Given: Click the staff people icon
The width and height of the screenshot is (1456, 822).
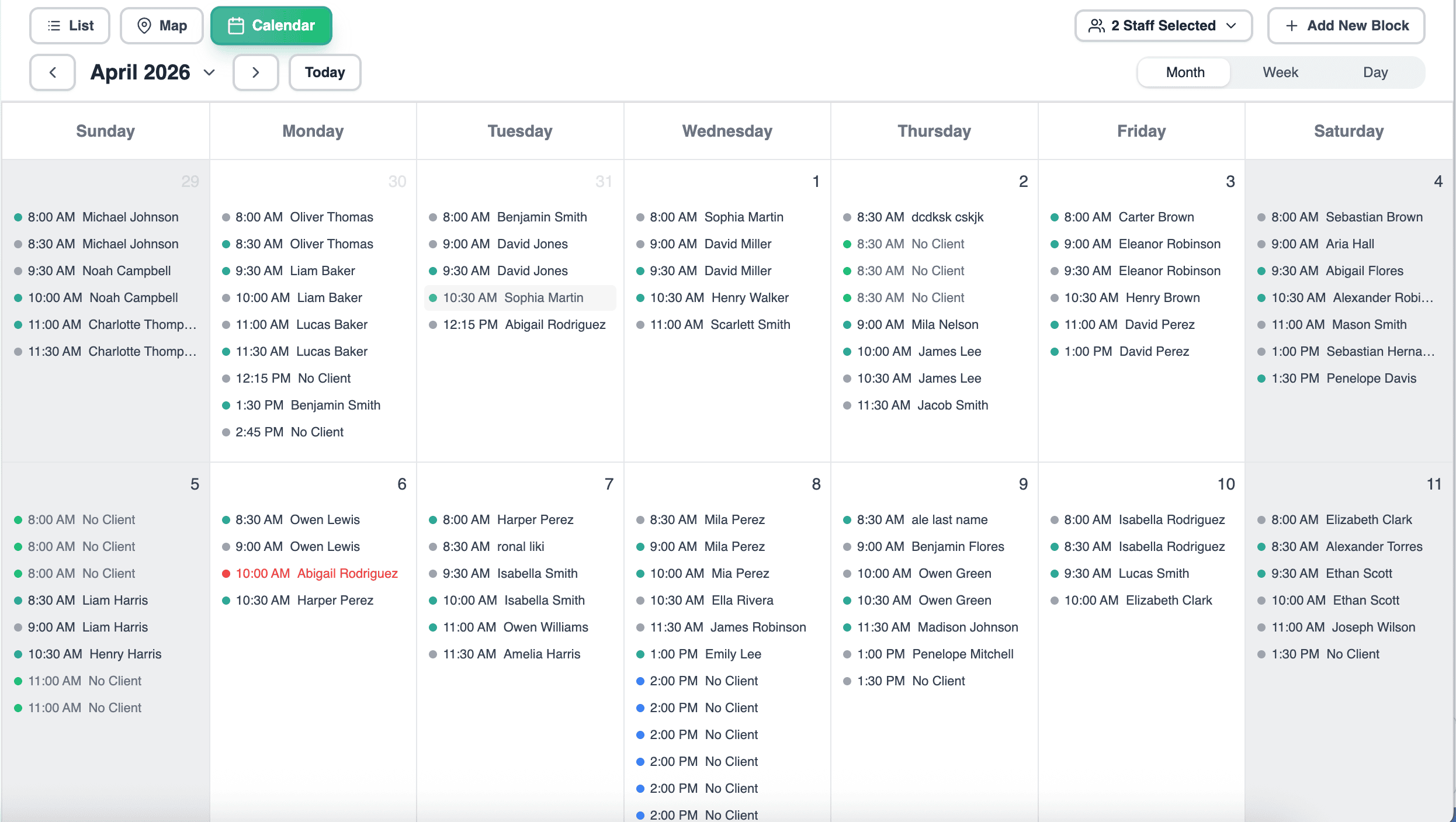Looking at the screenshot, I should point(1097,26).
